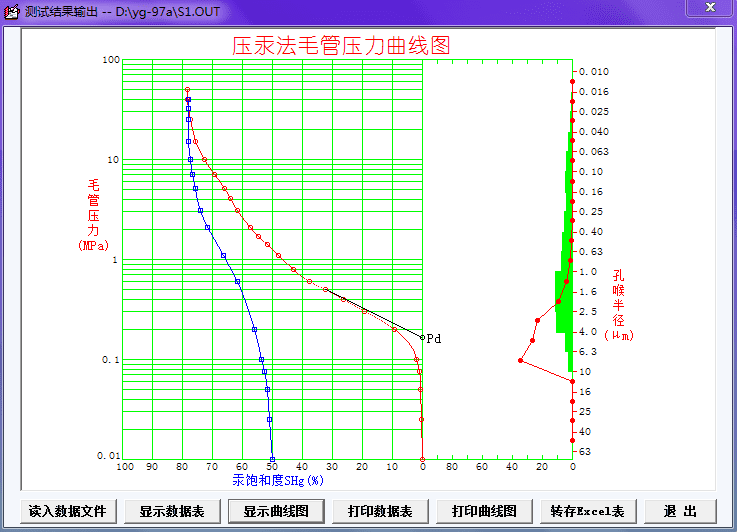
Task: Export data with 转存Excel表 button
Action: [587, 511]
